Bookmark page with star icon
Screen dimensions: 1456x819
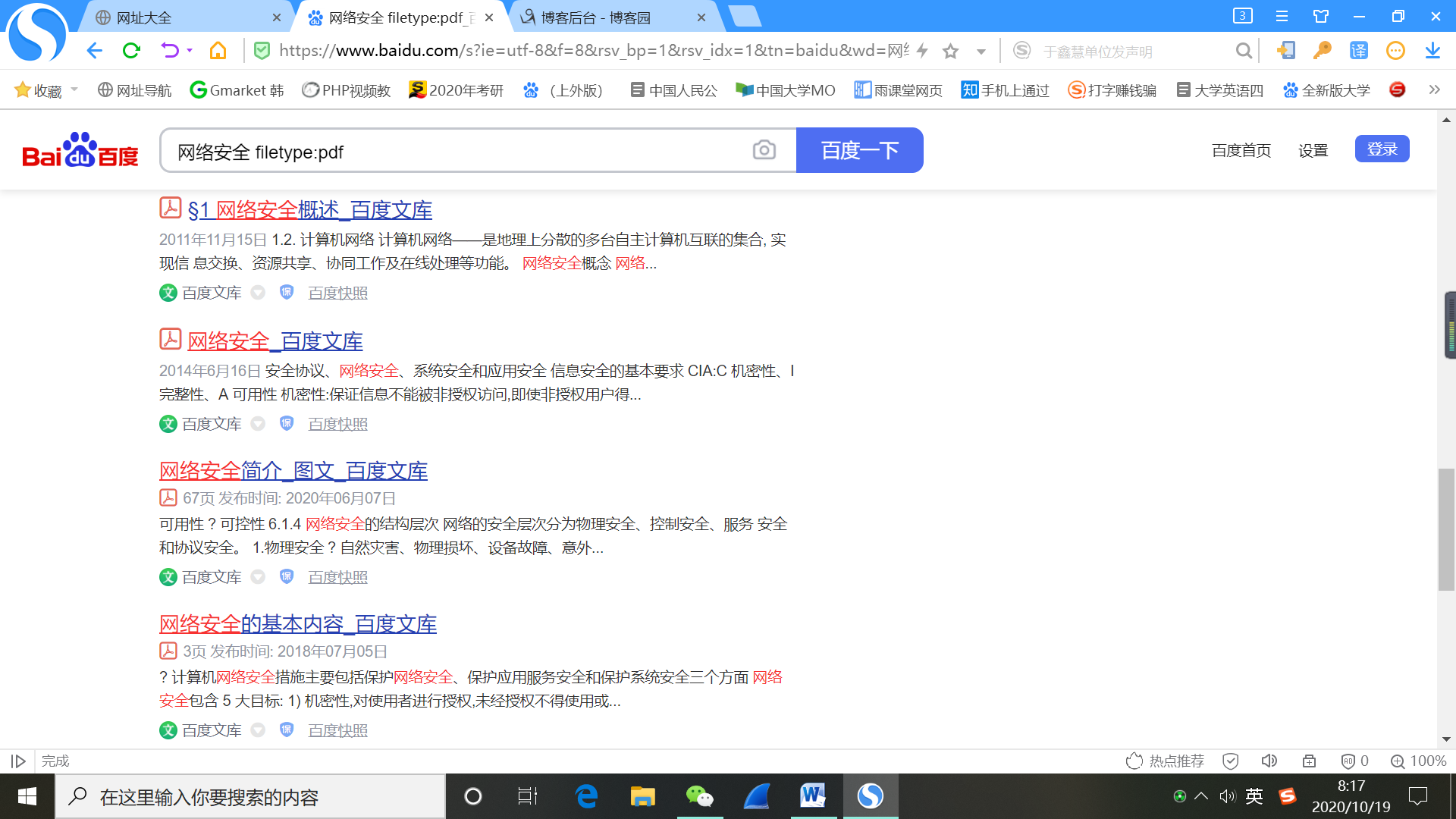point(950,51)
